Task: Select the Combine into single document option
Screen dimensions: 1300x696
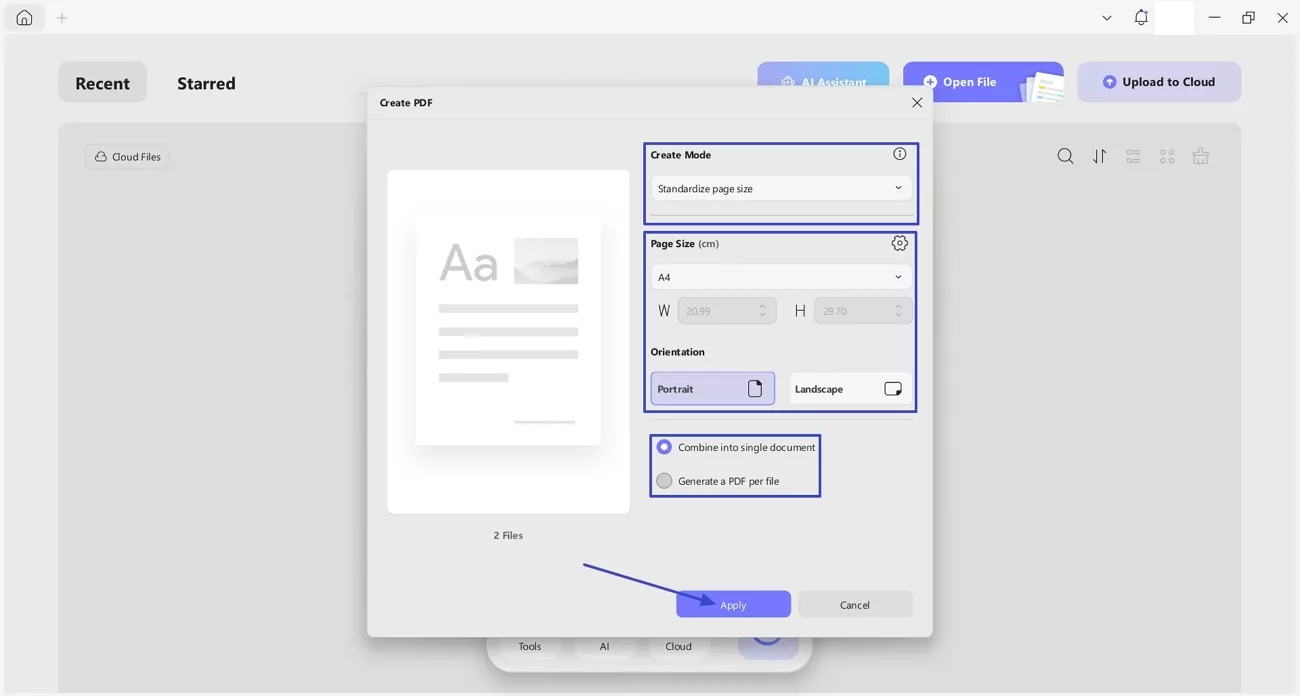Action: (x=664, y=447)
